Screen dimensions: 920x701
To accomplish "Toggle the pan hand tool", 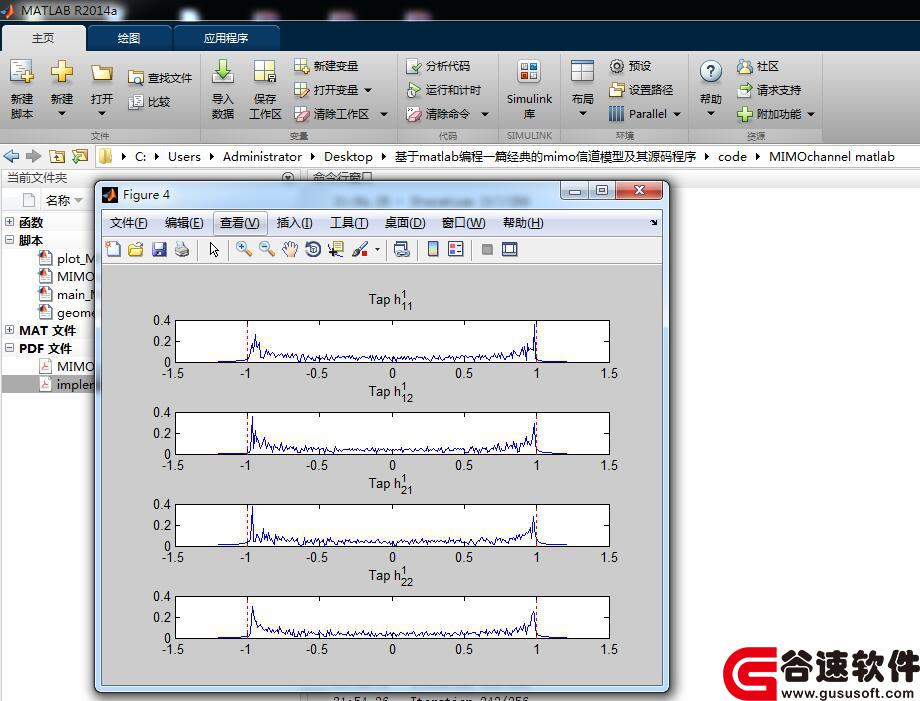I will coord(290,249).
